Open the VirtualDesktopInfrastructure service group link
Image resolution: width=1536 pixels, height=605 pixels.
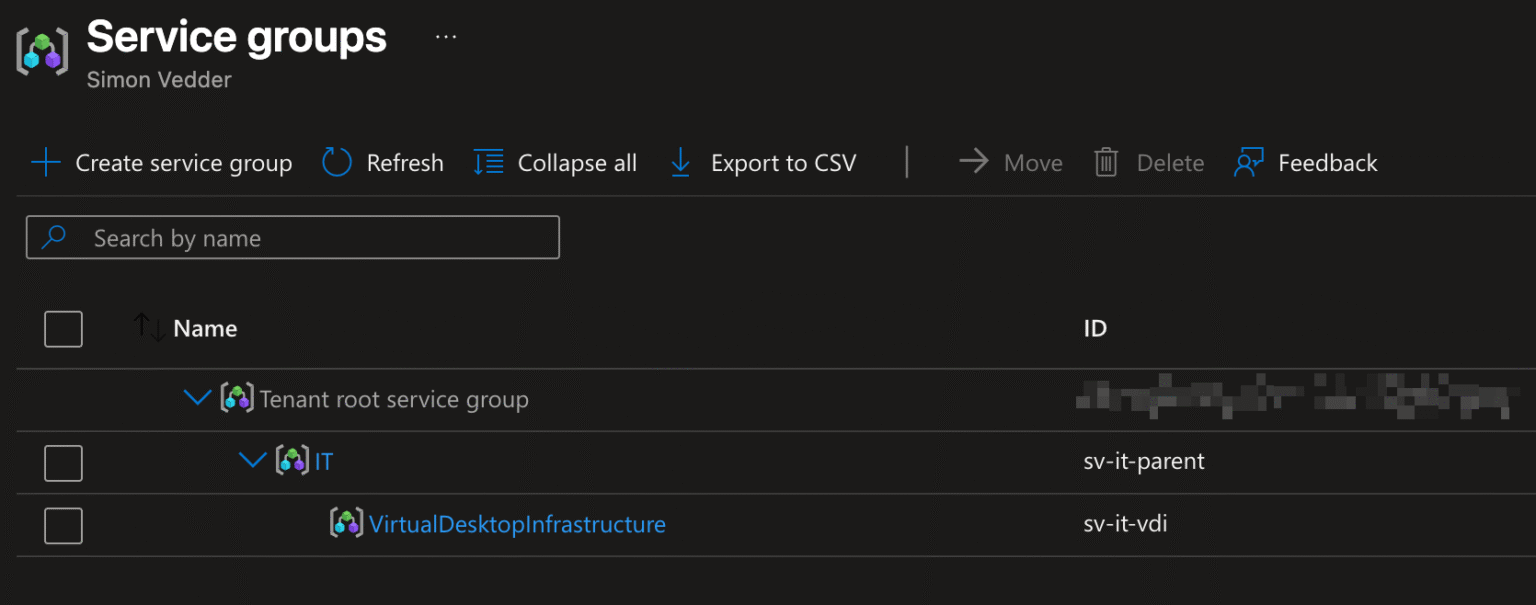point(517,523)
